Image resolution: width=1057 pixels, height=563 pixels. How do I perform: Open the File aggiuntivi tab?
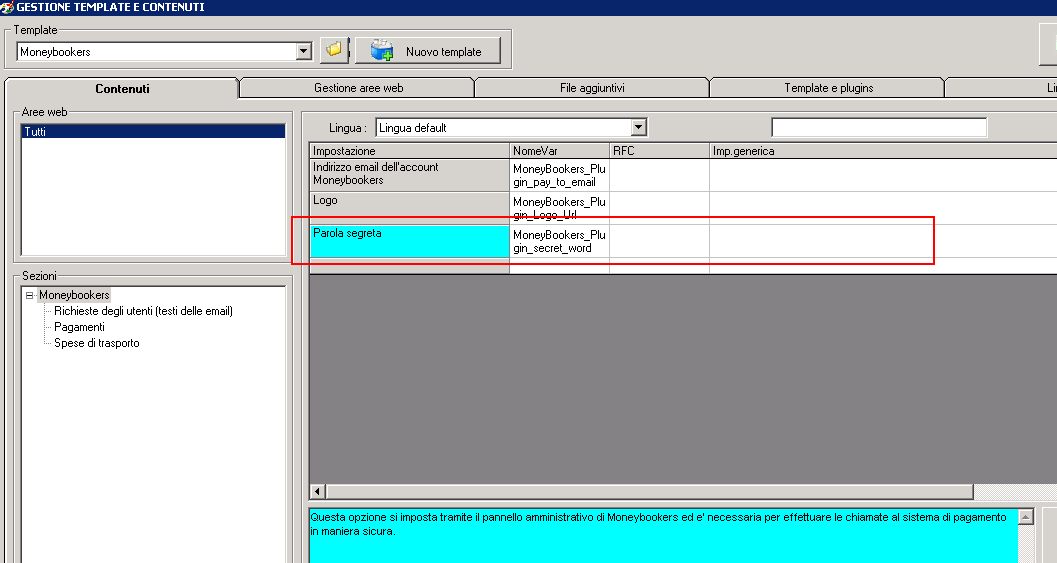pyautogui.click(x=592, y=88)
